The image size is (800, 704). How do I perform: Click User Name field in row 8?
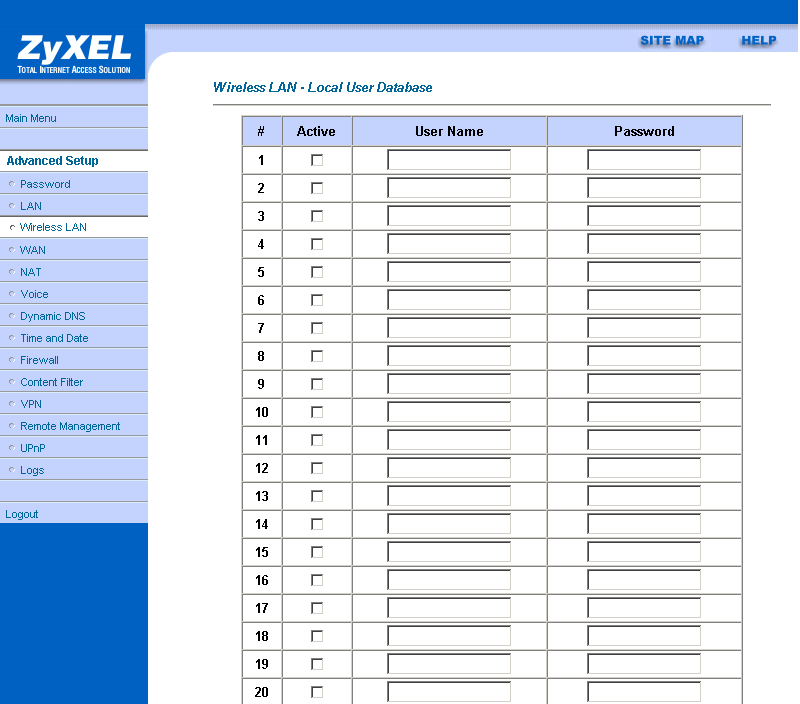click(x=449, y=356)
